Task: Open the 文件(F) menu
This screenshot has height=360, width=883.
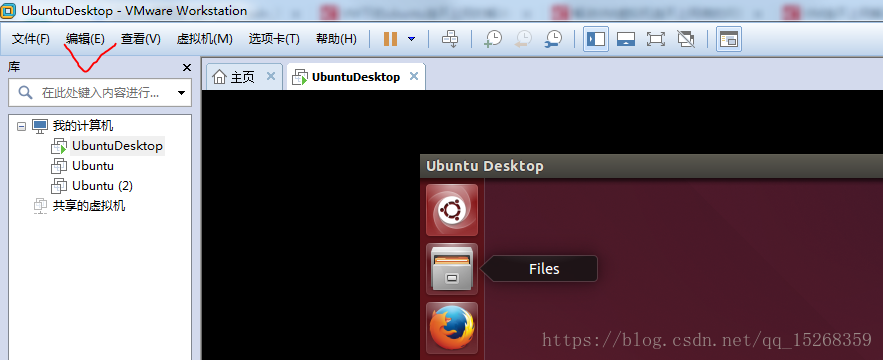Action: pyautogui.click(x=31, y=39)
